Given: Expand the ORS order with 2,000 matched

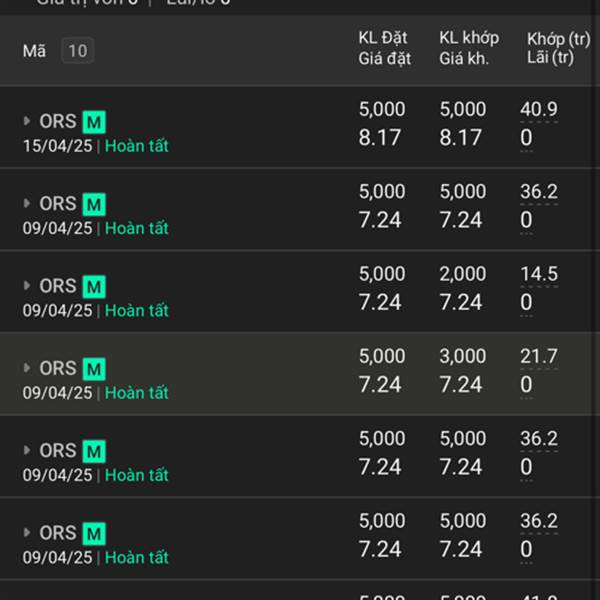Looking at the screenshot, I should 27,285.
